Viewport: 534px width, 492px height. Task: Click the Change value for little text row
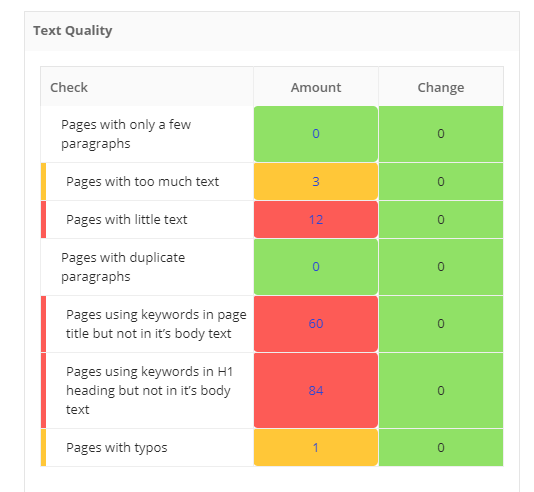[x=441, y=220]
